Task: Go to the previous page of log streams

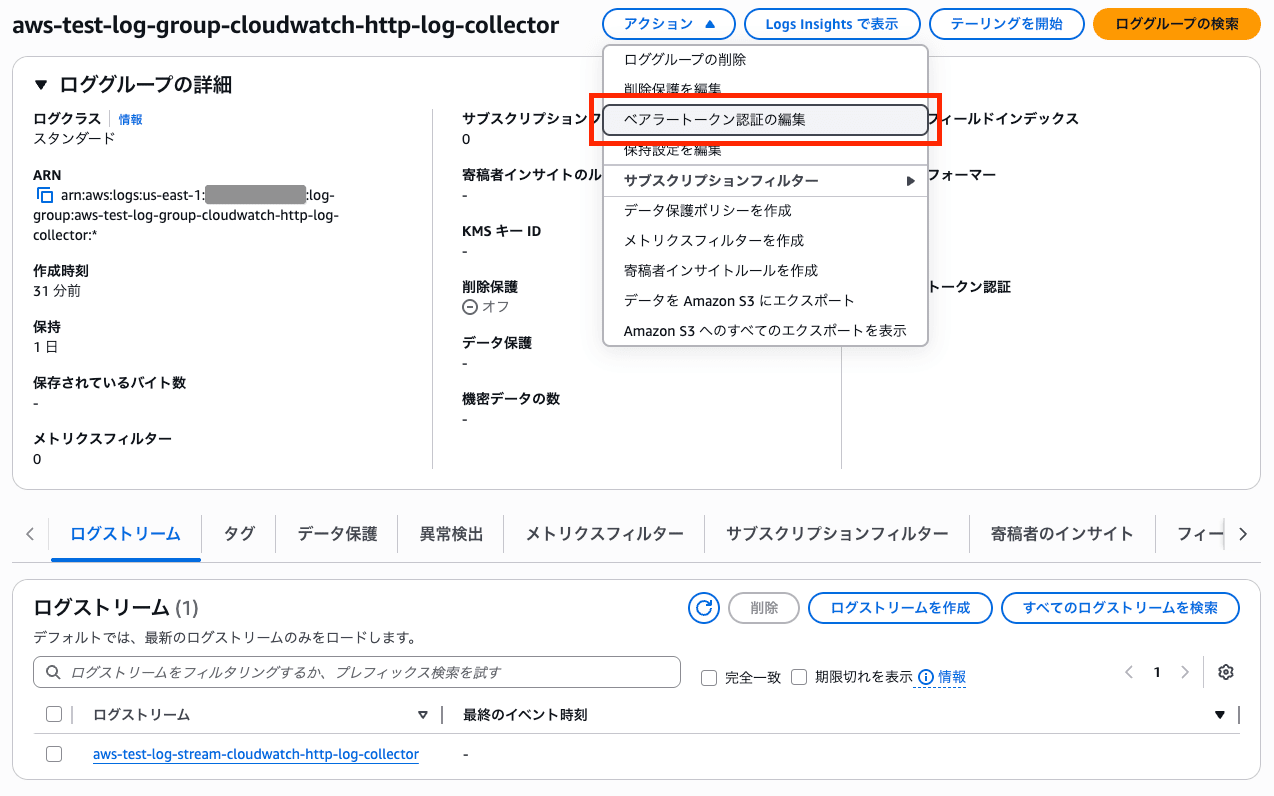Action: click(1129, 671)
